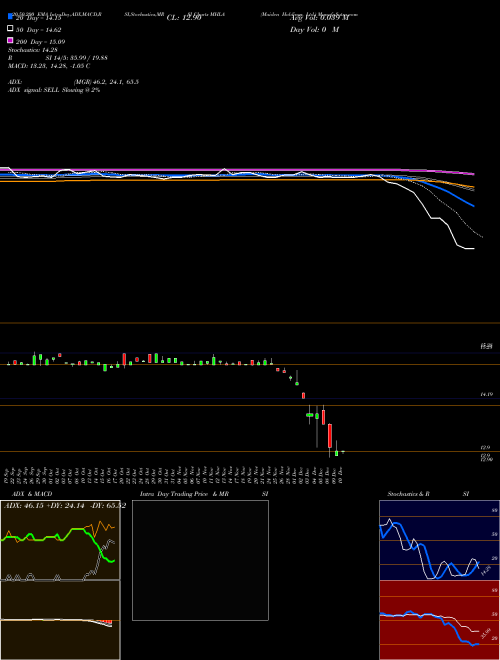Click the 'Avg Vol: 0.039 M' text
The width and height of the screenshot is (500, 660).
pos(319,18)
